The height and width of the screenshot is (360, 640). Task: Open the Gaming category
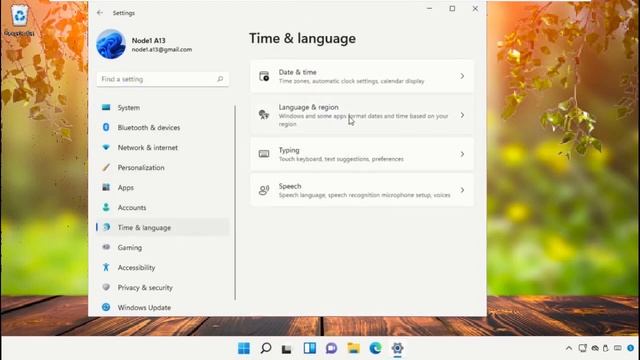(163, 247)
